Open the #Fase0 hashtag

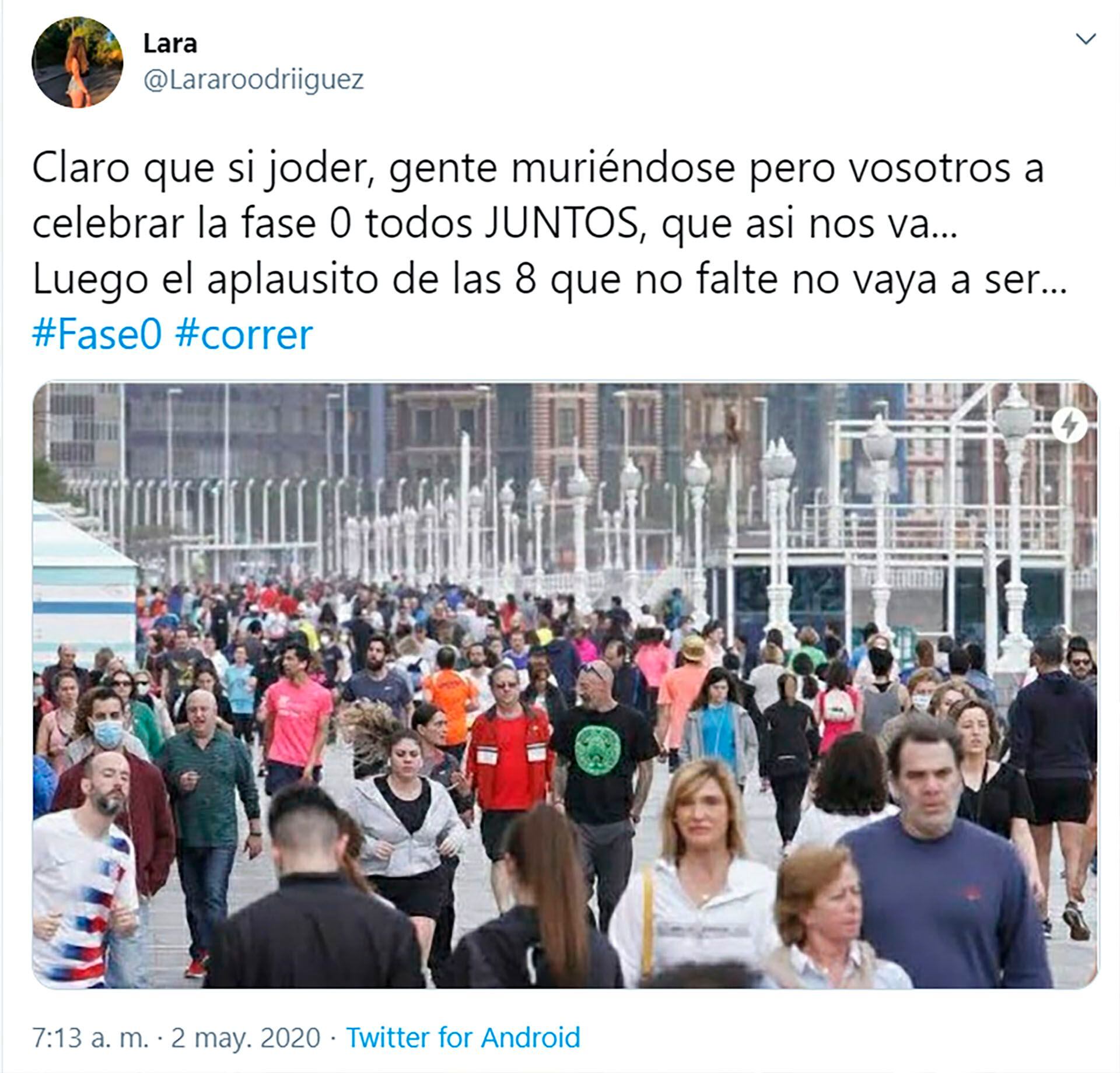coord(97,335)
